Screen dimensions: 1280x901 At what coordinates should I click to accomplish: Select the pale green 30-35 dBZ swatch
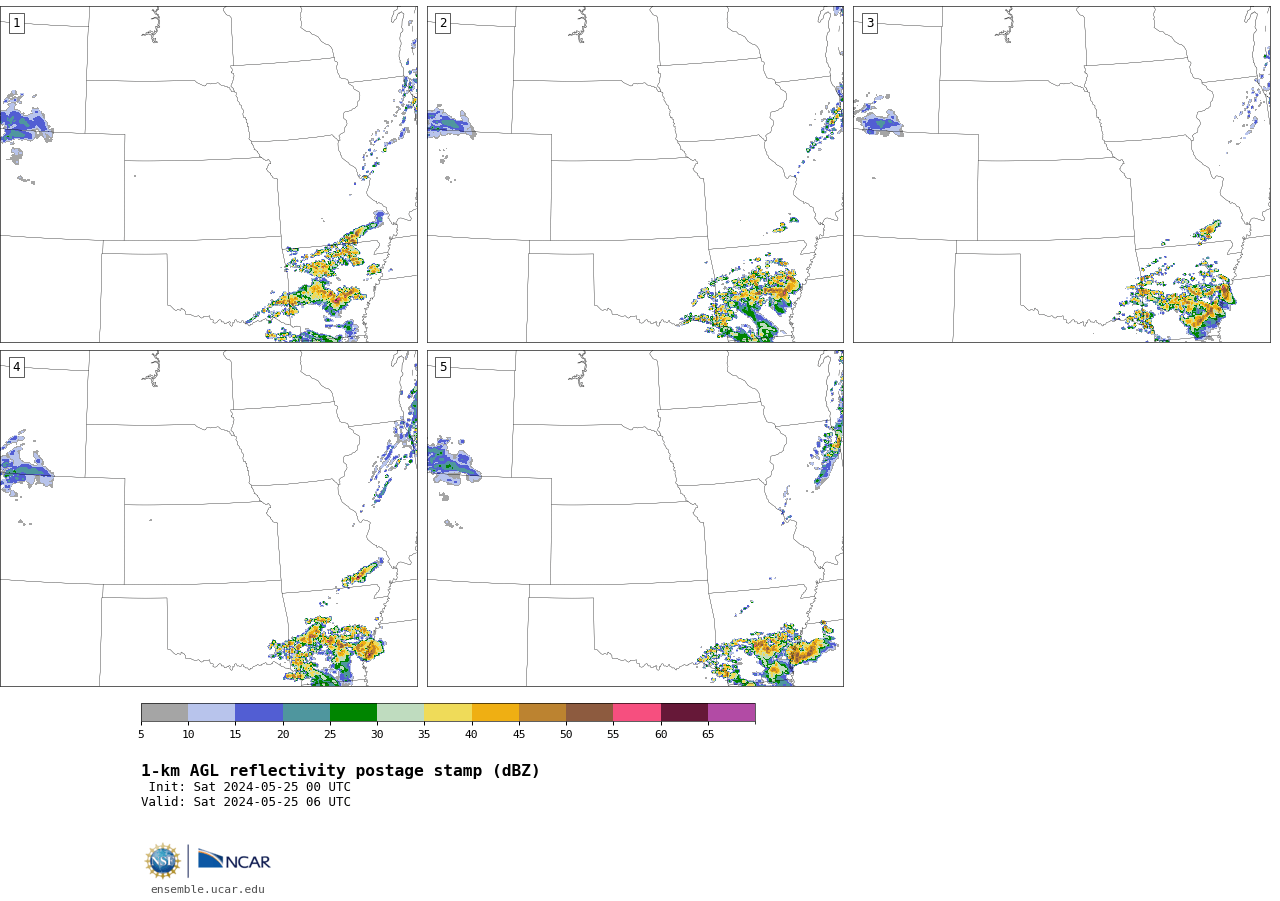pos(400,712)
